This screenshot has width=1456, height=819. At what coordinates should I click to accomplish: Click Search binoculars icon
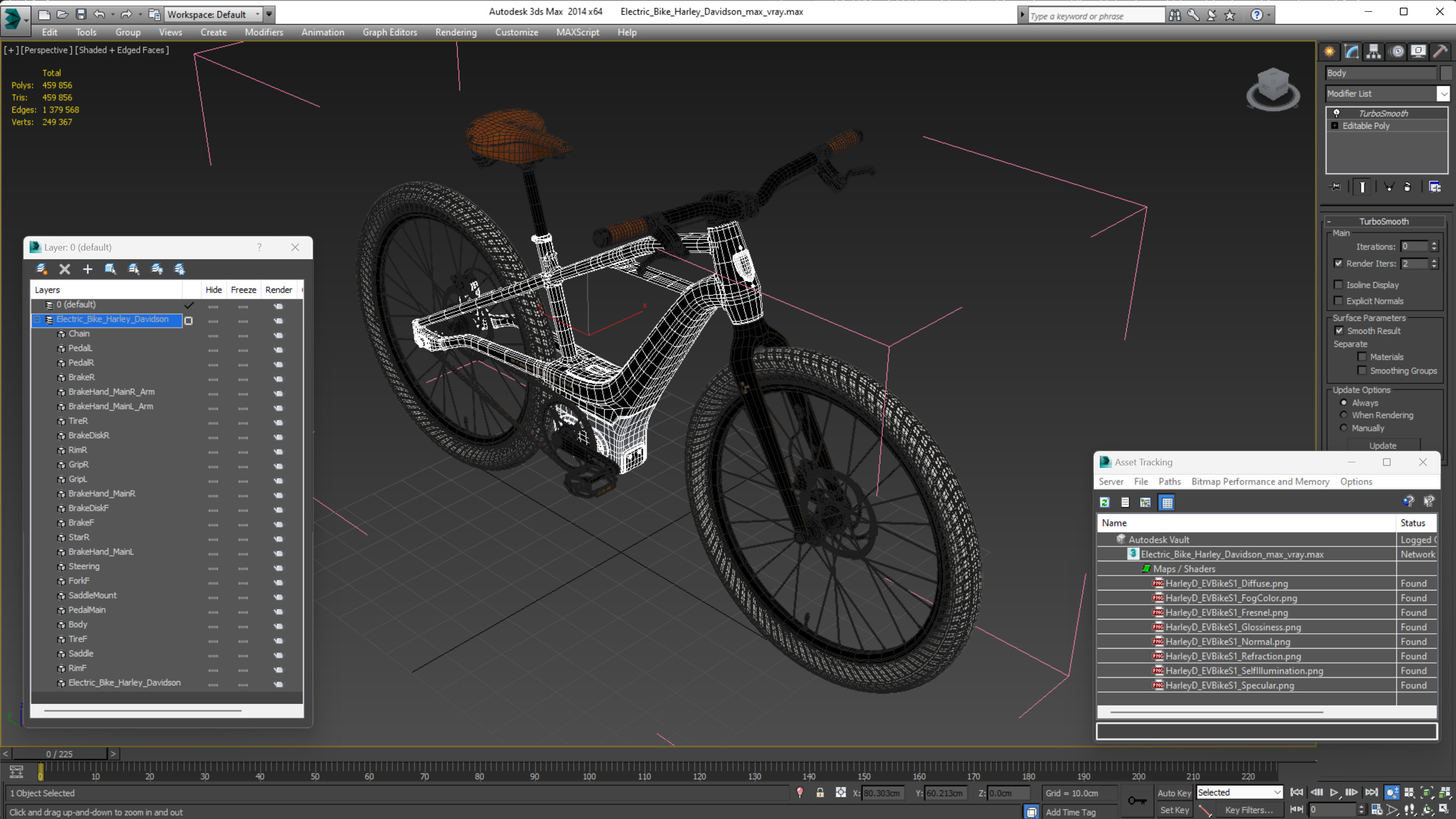click(x=1174, y=15)
